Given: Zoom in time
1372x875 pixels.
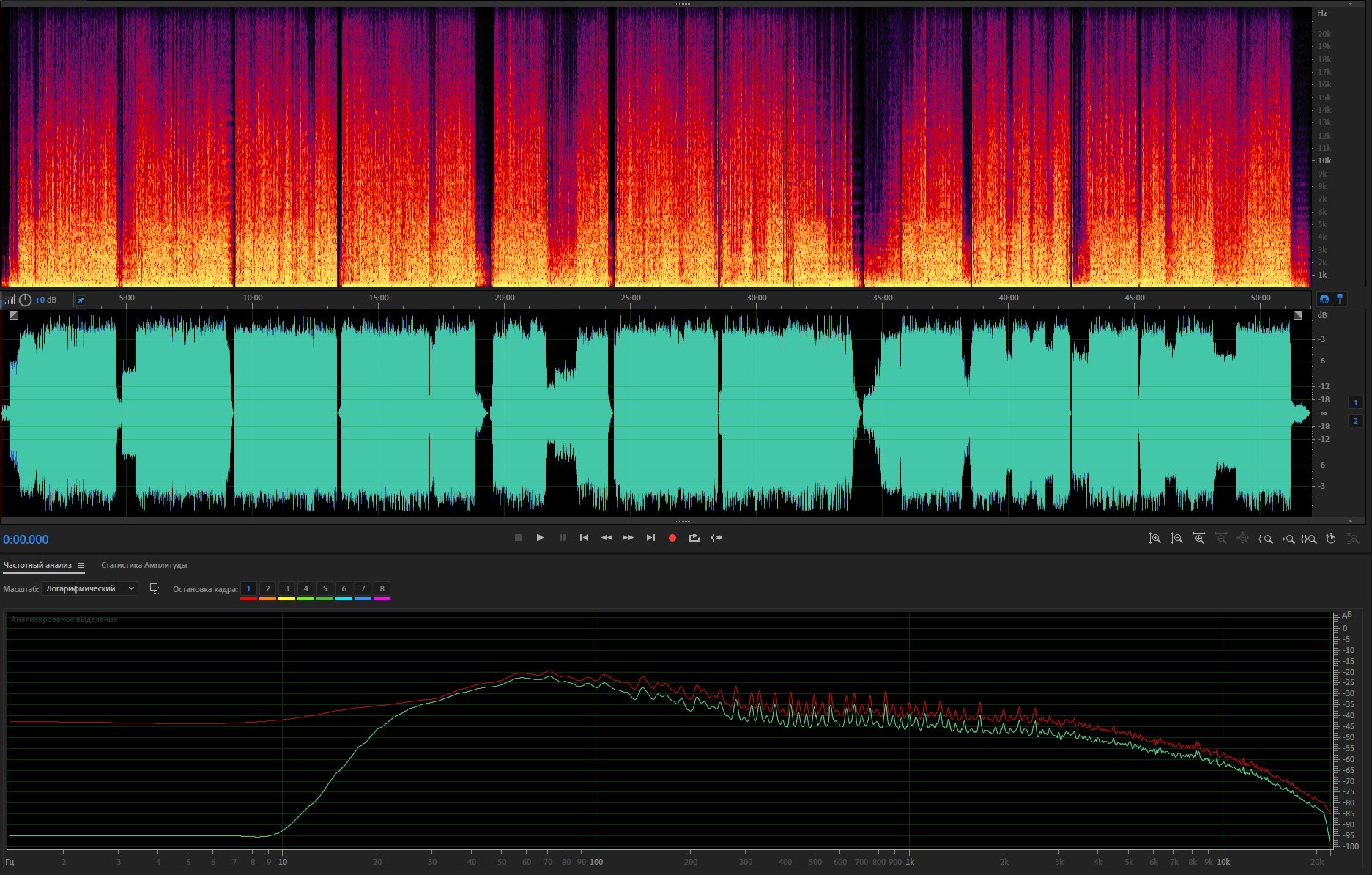Looking at the screenshot, I should click(1199, 539).
